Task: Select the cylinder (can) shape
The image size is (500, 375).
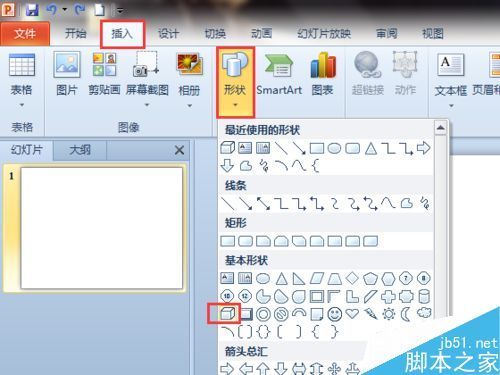Action: [x=424, y=296]
